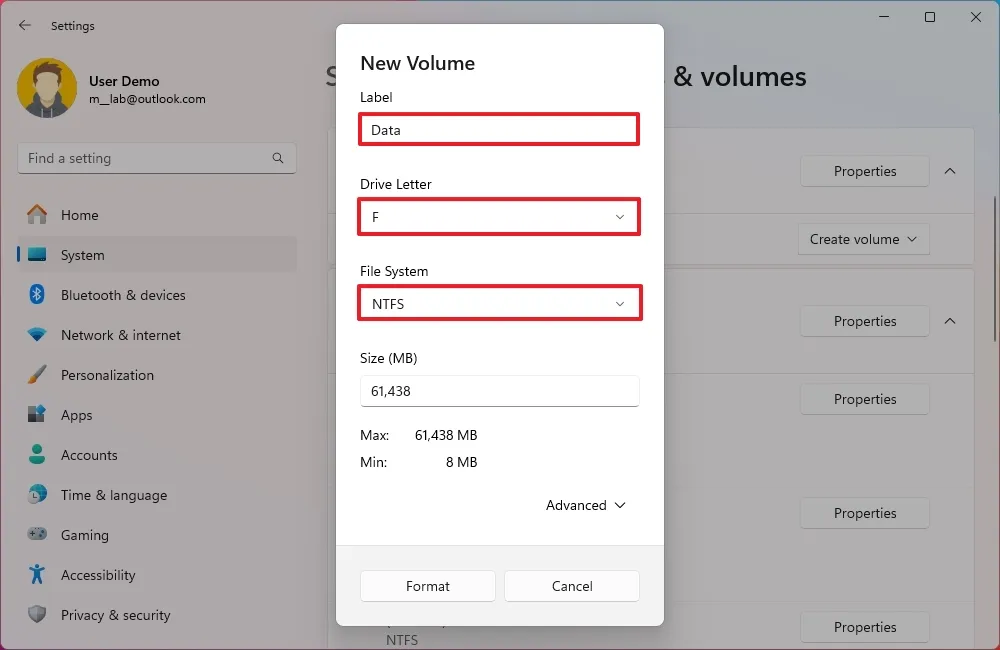The height and width of the screenshot is (650, 1000).
Task: Open the Create volume dropdown
Action: click(x=864, y=239)
